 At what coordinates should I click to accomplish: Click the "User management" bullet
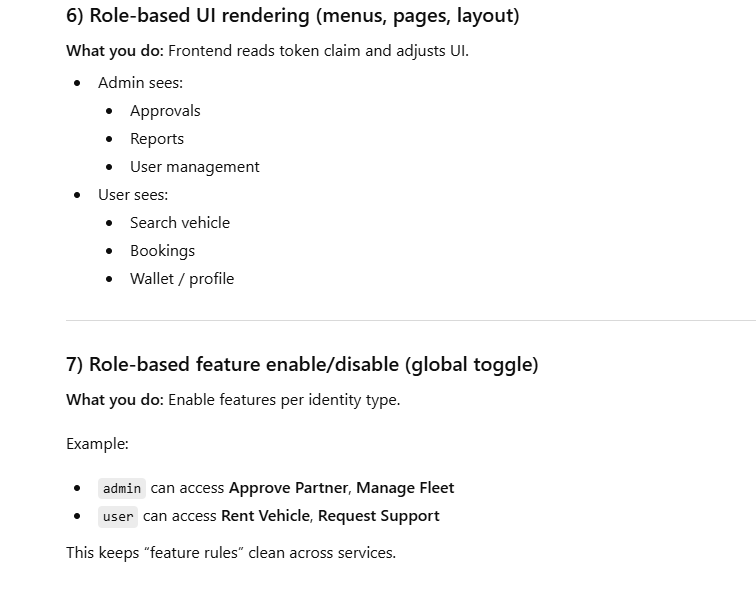(x=194, y=167)
